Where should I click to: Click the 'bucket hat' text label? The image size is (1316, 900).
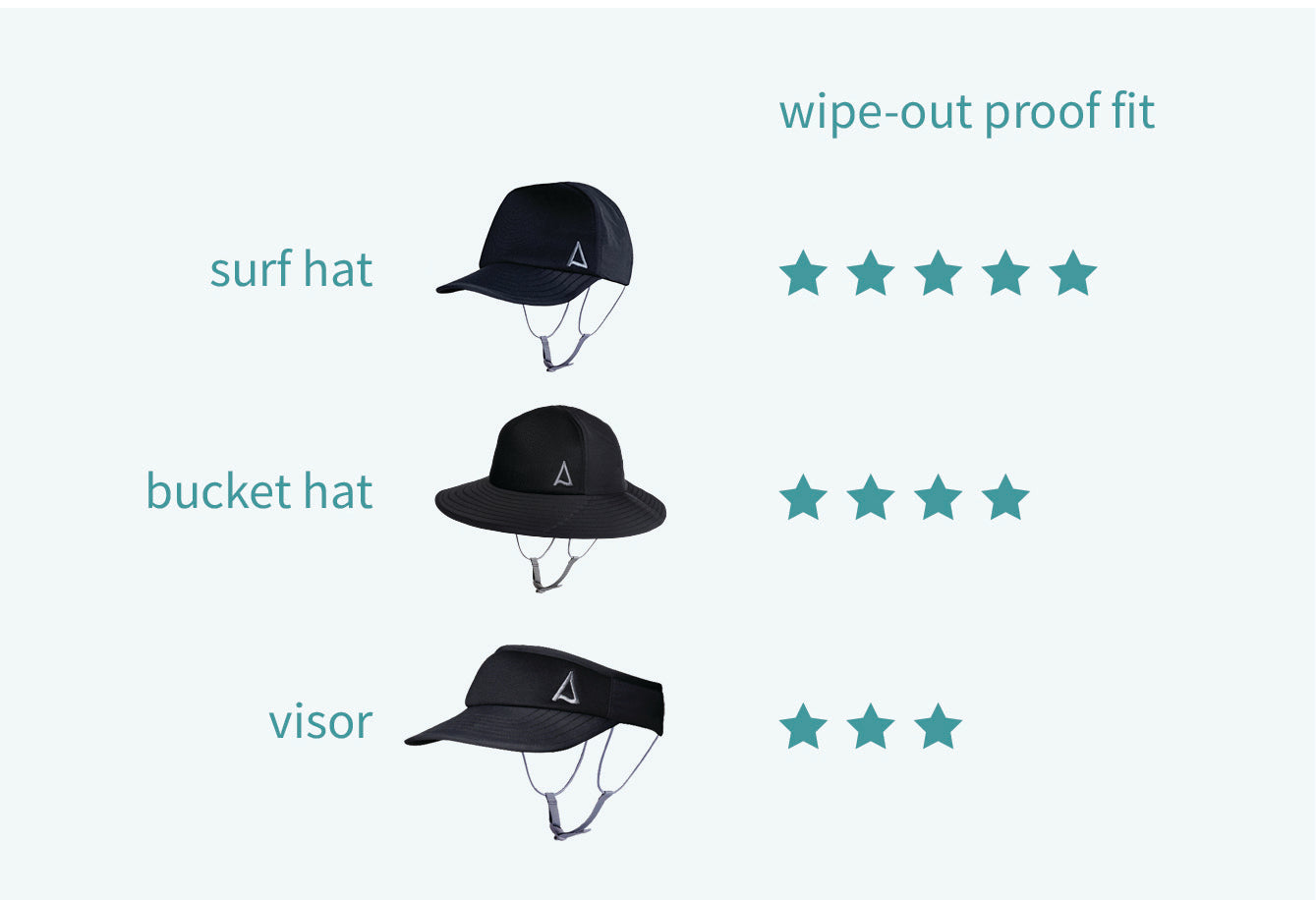click(x=259, y=490)
